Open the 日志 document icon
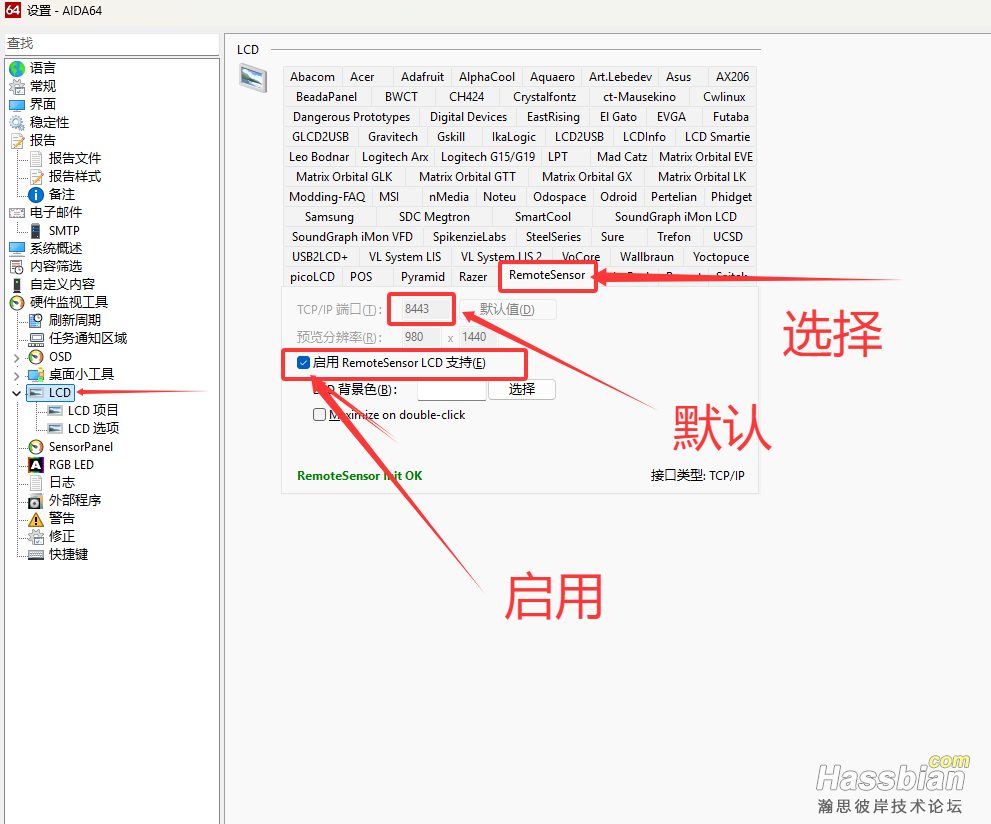Viewport: 991px width, 824px height. tap(36, 483)
